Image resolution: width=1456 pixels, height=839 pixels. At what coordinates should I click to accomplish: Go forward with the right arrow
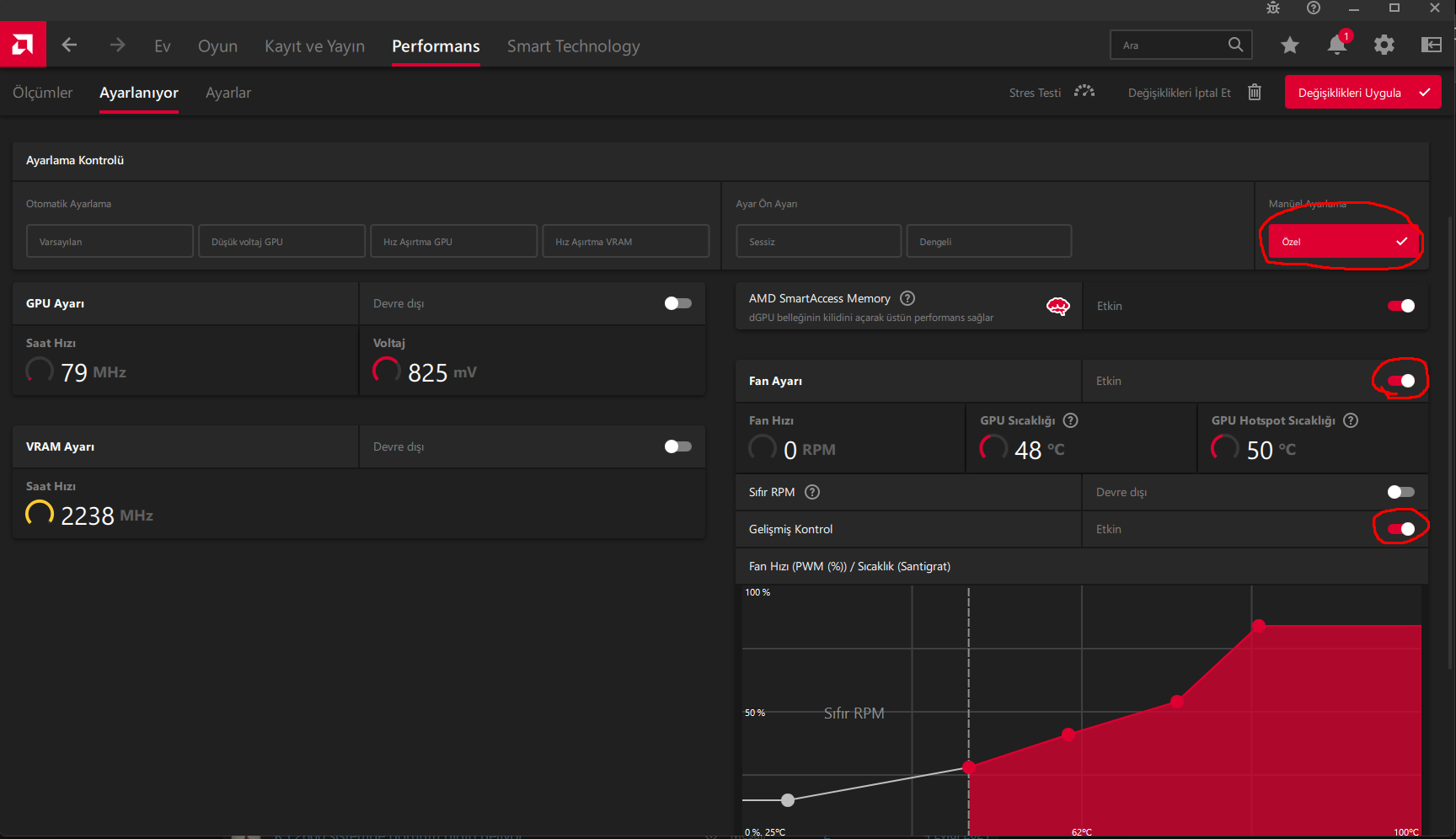[x=117, y=45]
